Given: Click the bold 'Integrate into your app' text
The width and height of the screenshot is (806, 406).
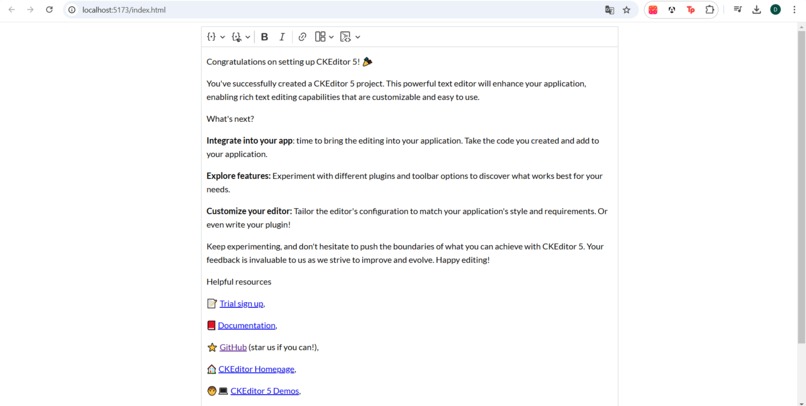Looking at the screenshot, I should click(x=249, y=141).
